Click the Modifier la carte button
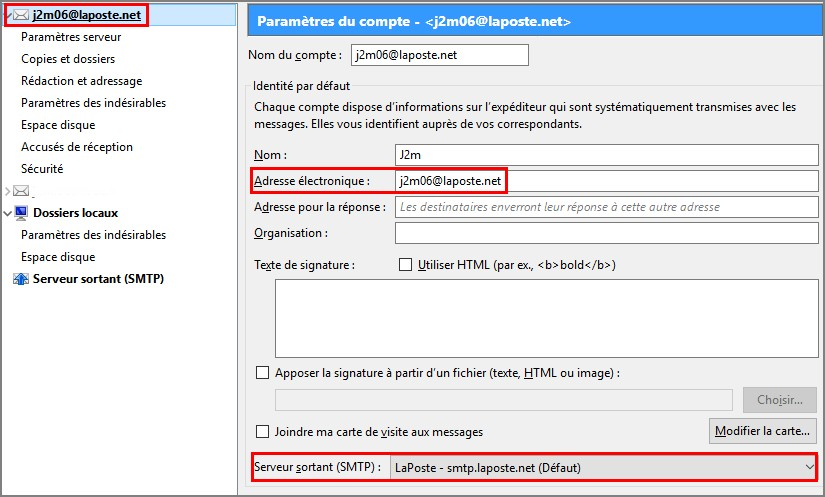Screen dimensions: 825x497 click(x=762, y=431)
